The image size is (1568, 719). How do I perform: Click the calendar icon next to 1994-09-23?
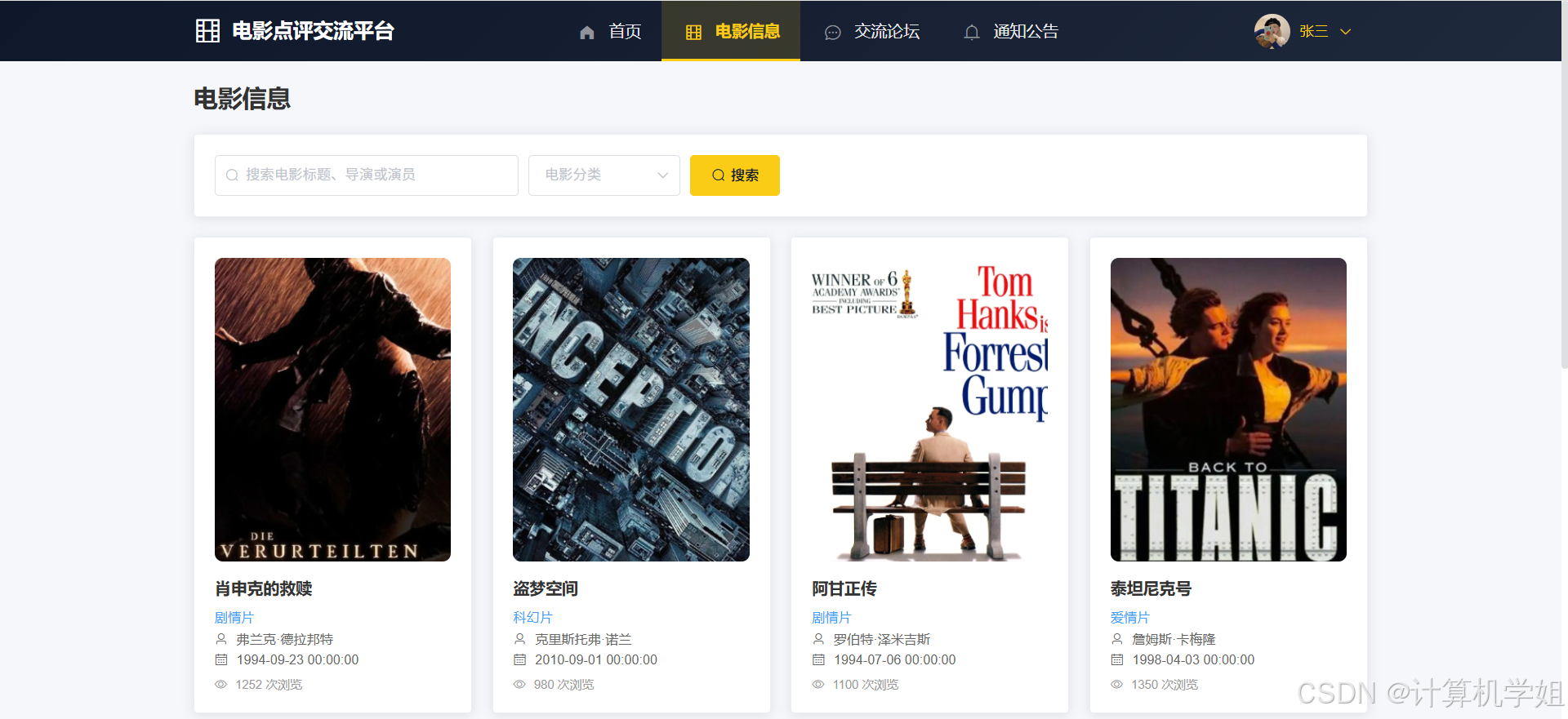tap(220, 659)
